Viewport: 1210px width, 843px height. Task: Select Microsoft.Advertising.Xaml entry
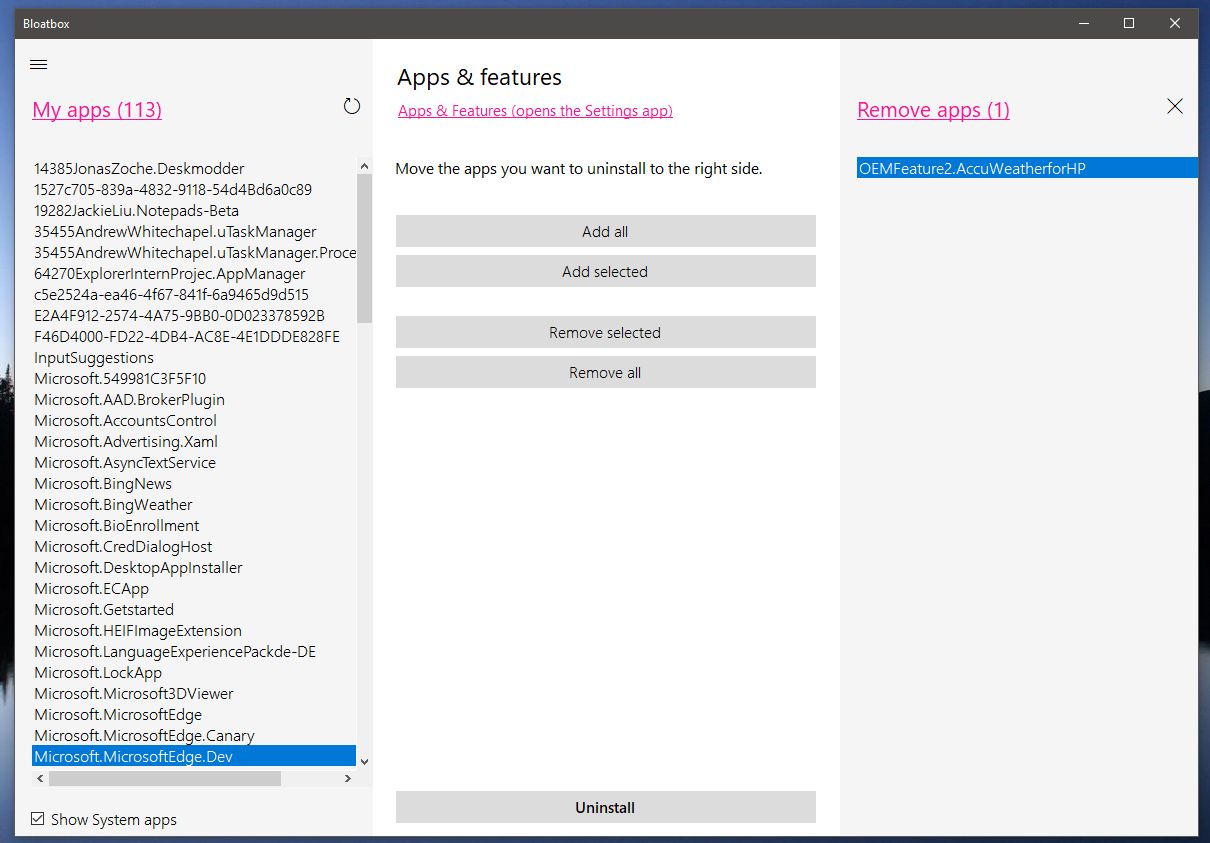pyautogui.click(x=194, y=441)
